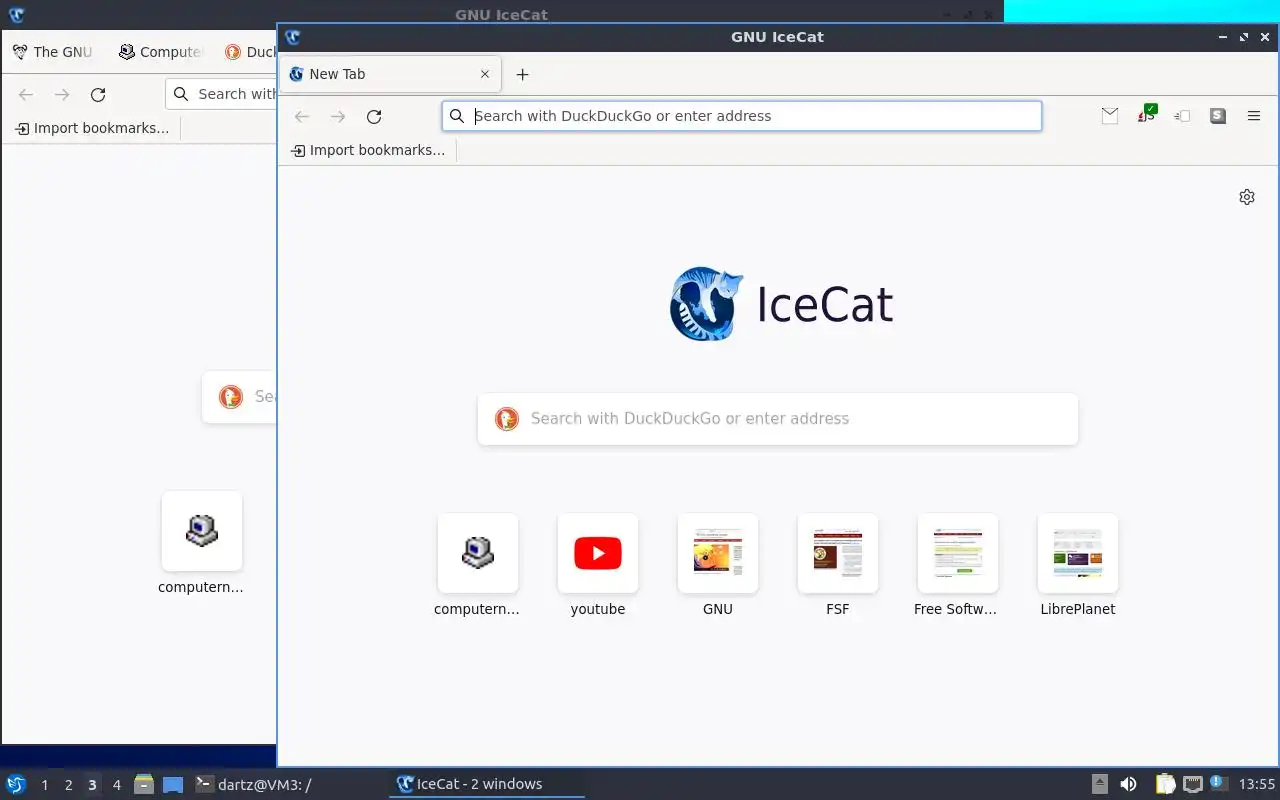Click Import bookmarks in the front window
The width and height of the screenshot is (1280, 800).
[368, 150]
